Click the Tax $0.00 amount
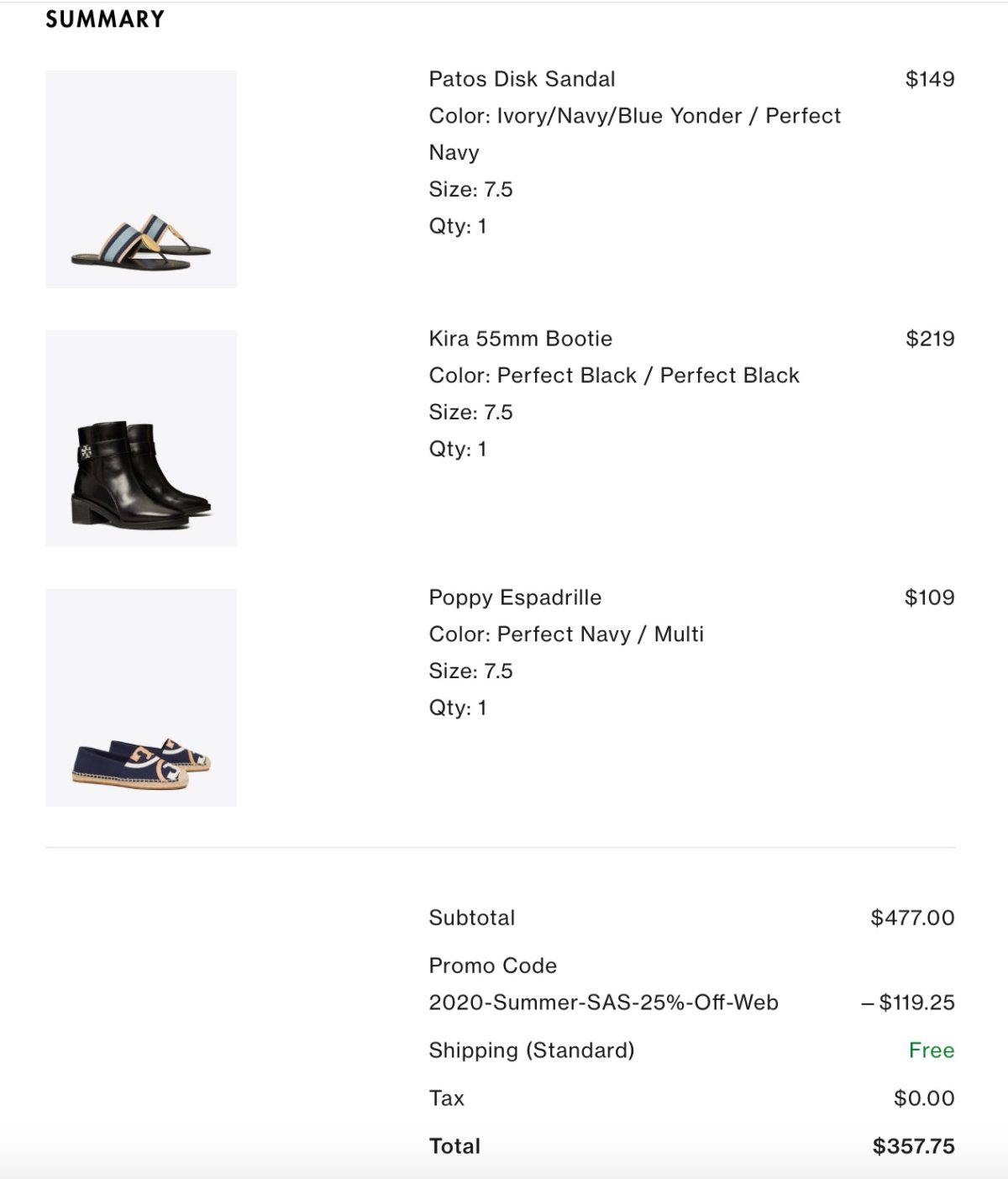The image size is (1008, 1179). pyautogui.click(x=924, y=1098)
